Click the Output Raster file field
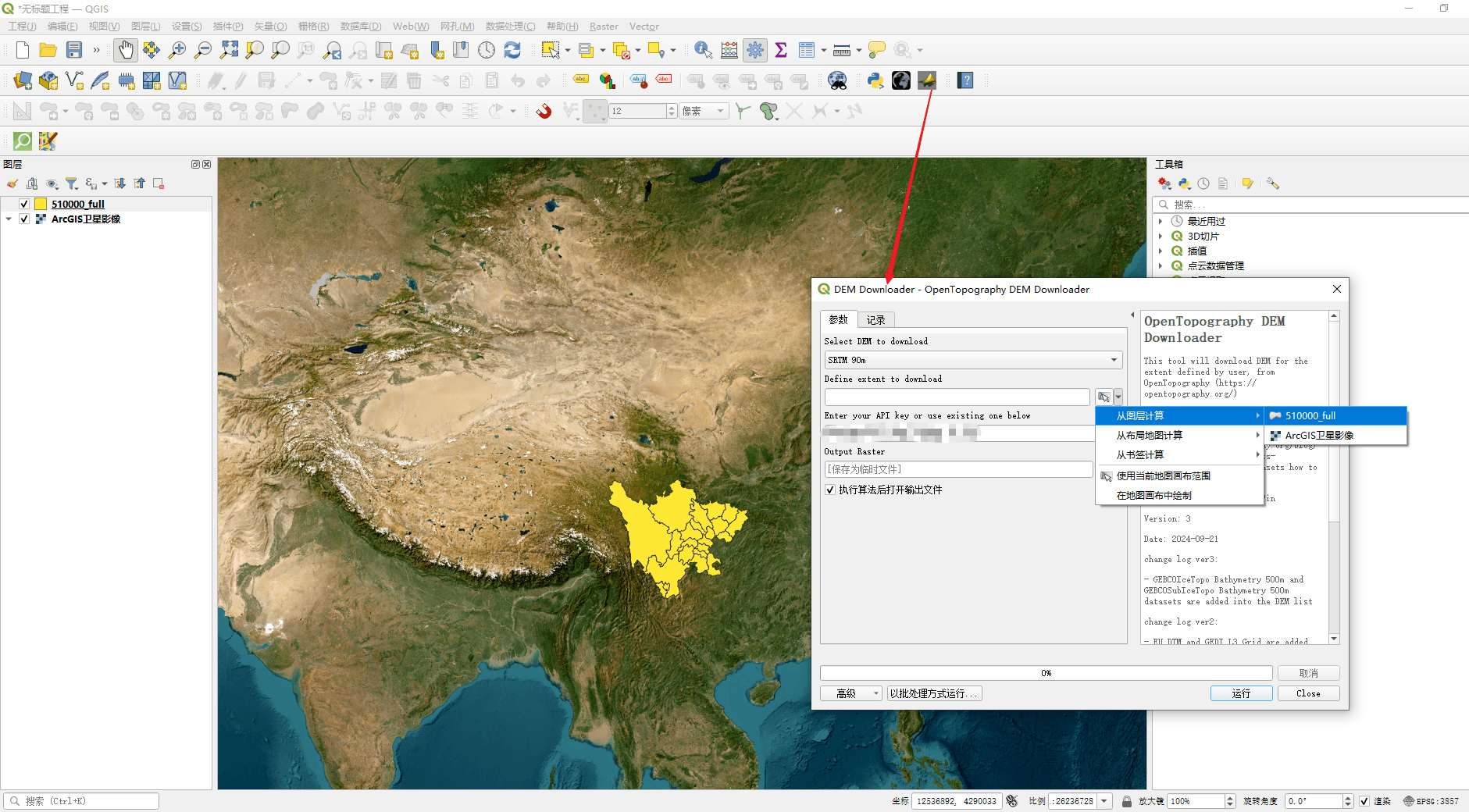Screen dimensions: 1469x812 click(958, 469)
